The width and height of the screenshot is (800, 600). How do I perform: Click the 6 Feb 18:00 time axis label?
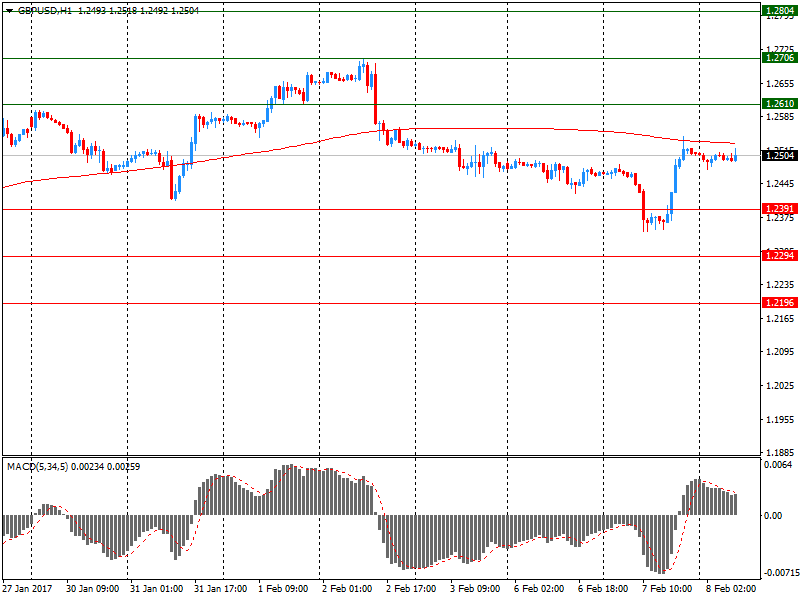tap(603, 589)
